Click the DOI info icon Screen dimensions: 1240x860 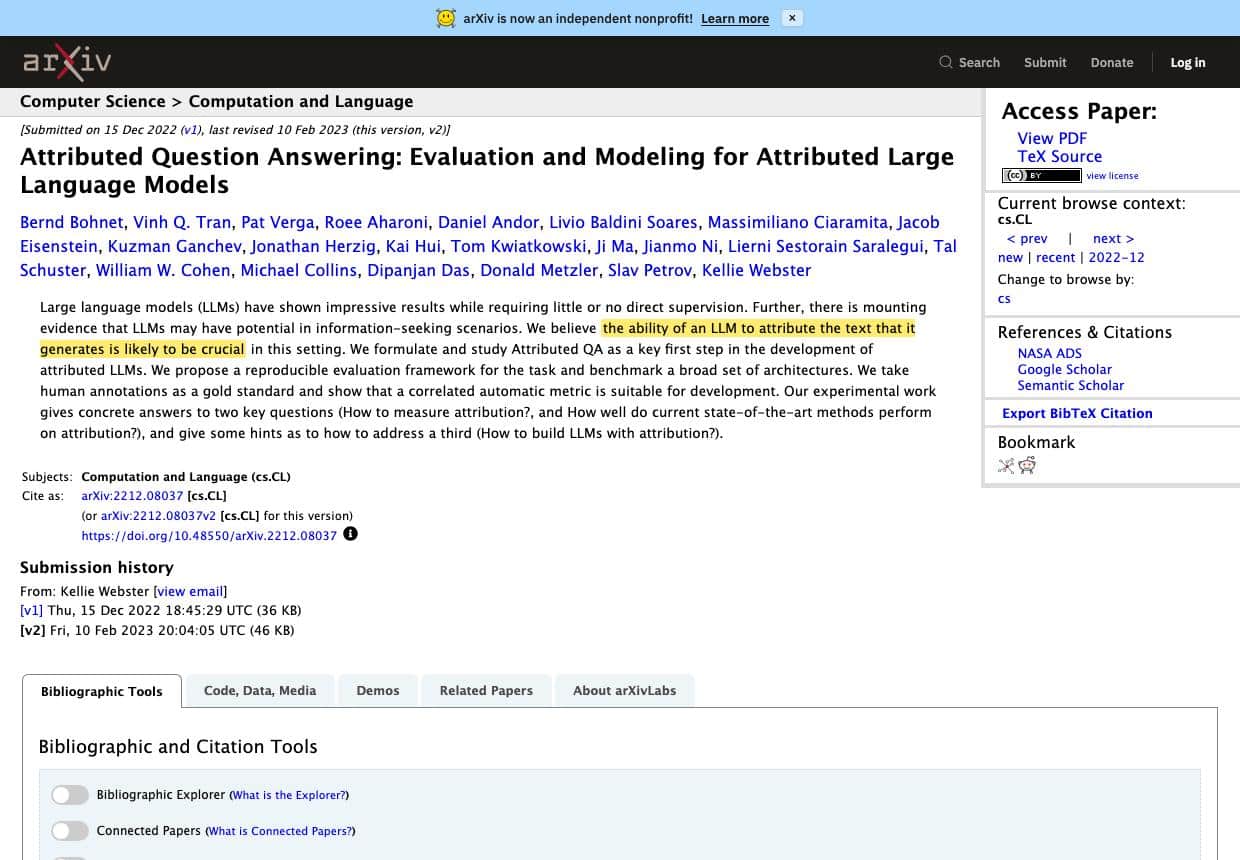[350, 534]
